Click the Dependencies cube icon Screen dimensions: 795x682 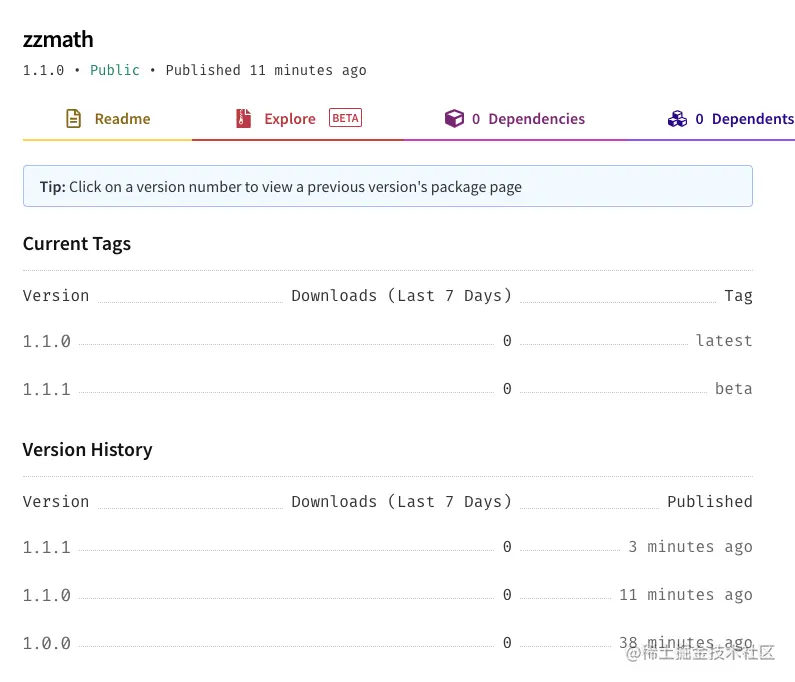pos(454,119)
